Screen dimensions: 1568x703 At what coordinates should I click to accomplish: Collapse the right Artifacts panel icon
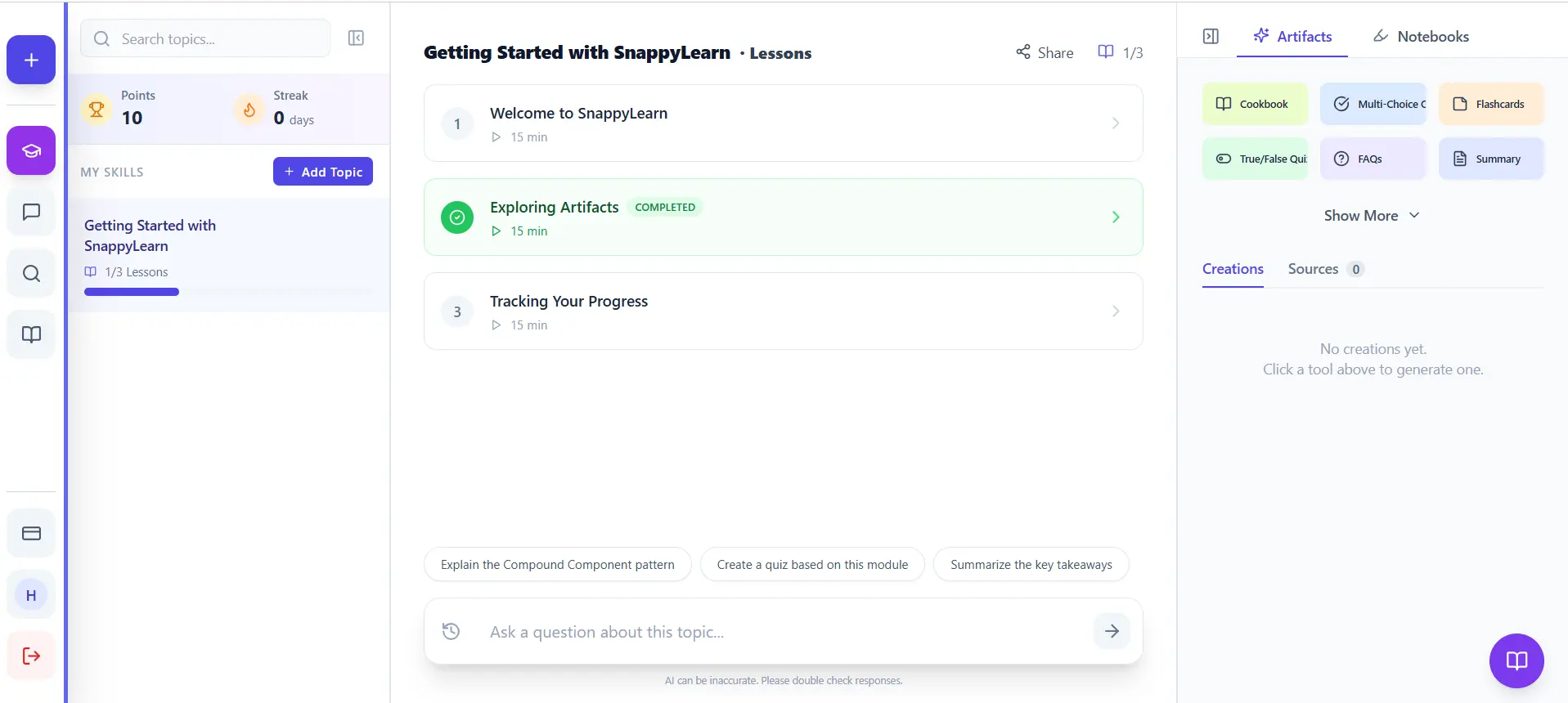click(1211, 36)
